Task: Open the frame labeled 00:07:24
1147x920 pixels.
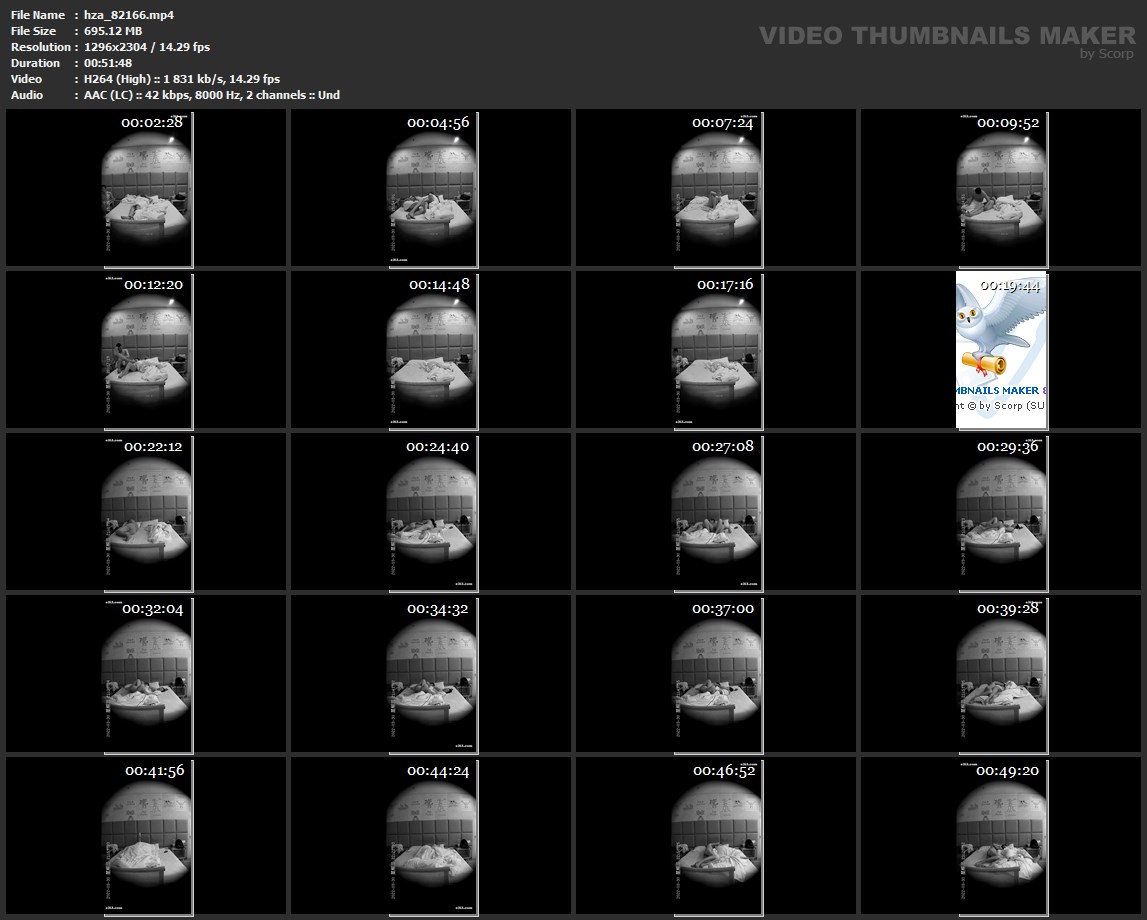Action: [716, 187]
